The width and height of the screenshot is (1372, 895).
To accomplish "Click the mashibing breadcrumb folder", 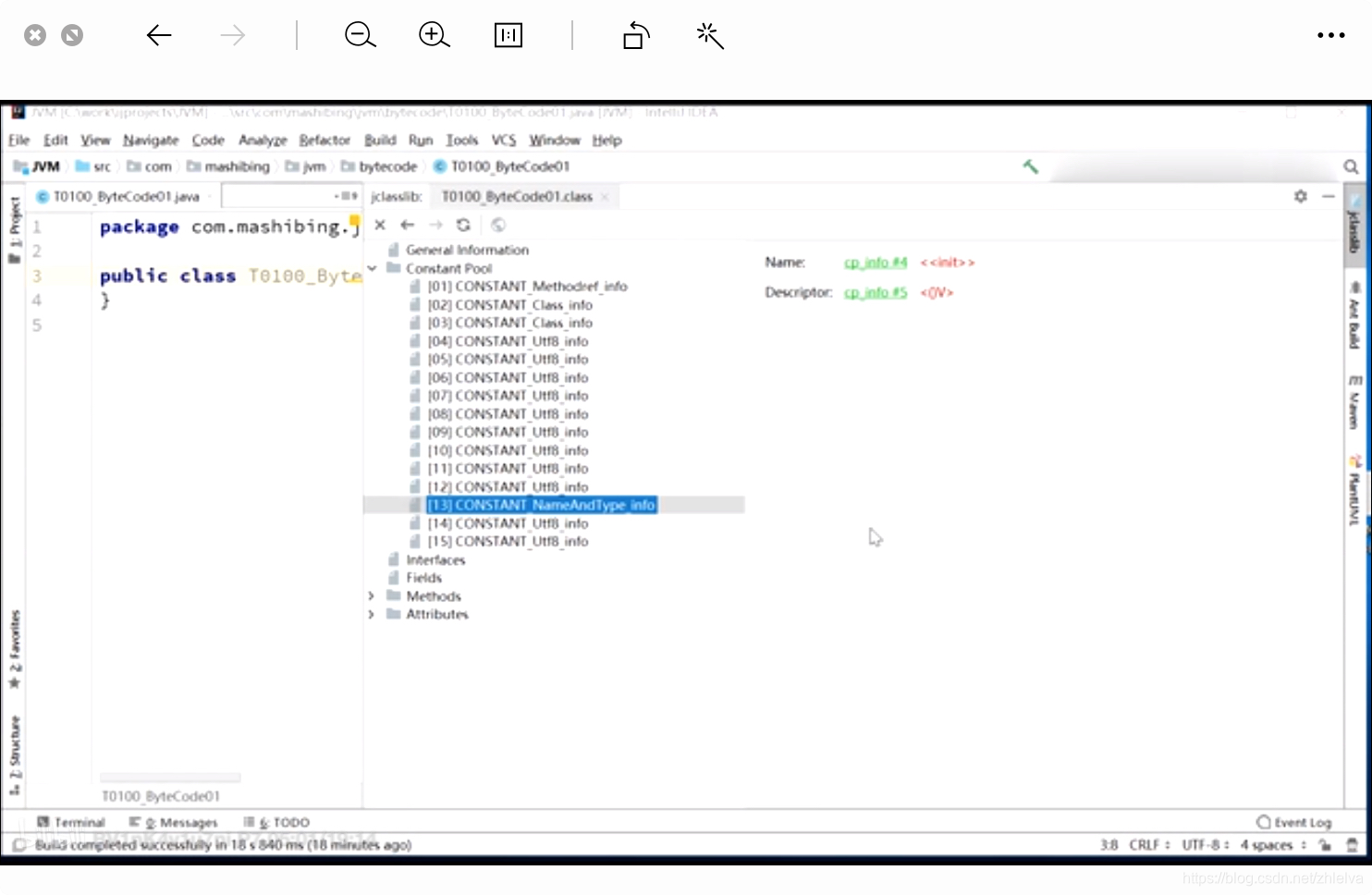I will tap(228, 166).
